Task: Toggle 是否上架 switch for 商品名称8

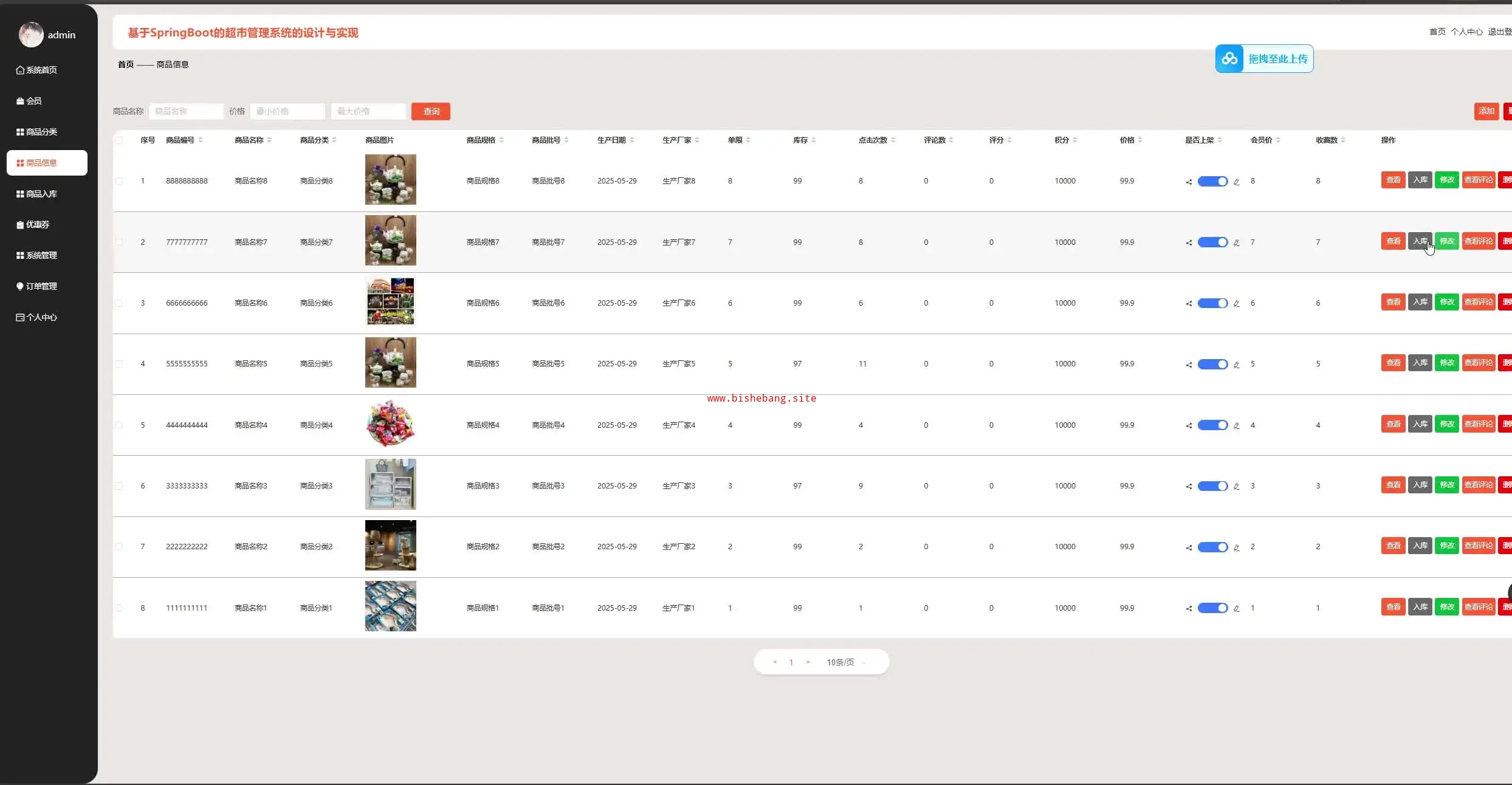Action: [x=1212, y=182]
